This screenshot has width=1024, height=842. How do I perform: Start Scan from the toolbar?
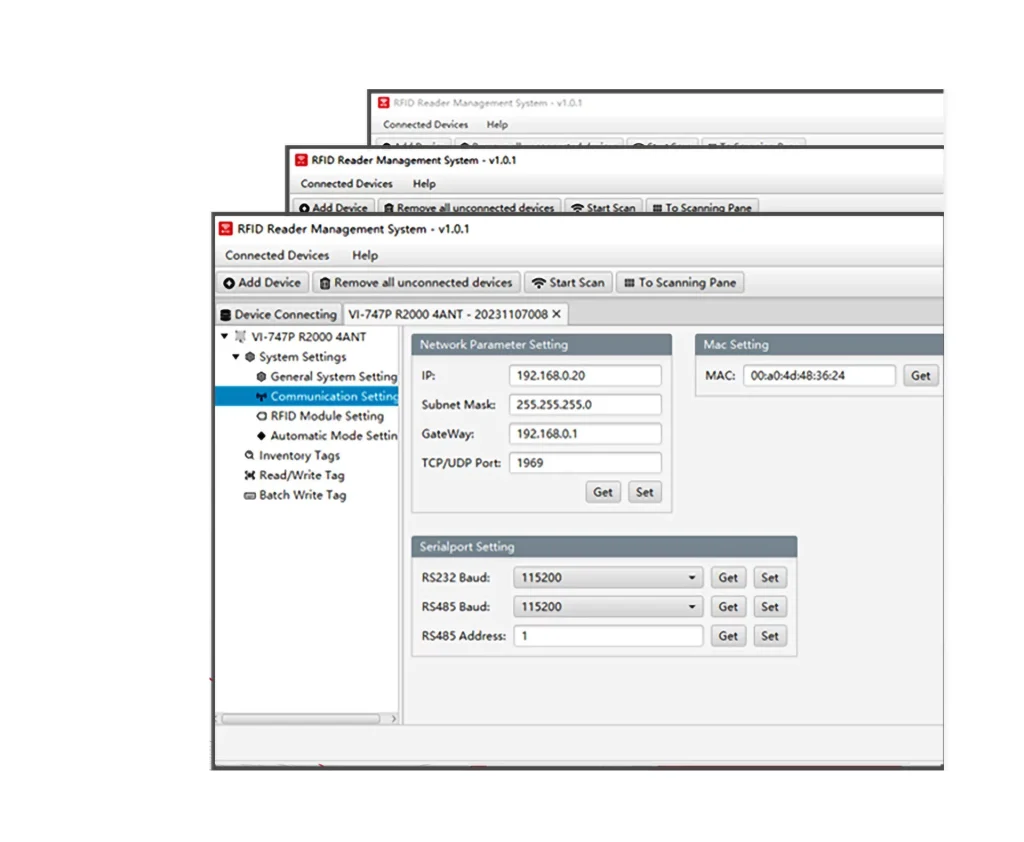click(x=568, y=283)
